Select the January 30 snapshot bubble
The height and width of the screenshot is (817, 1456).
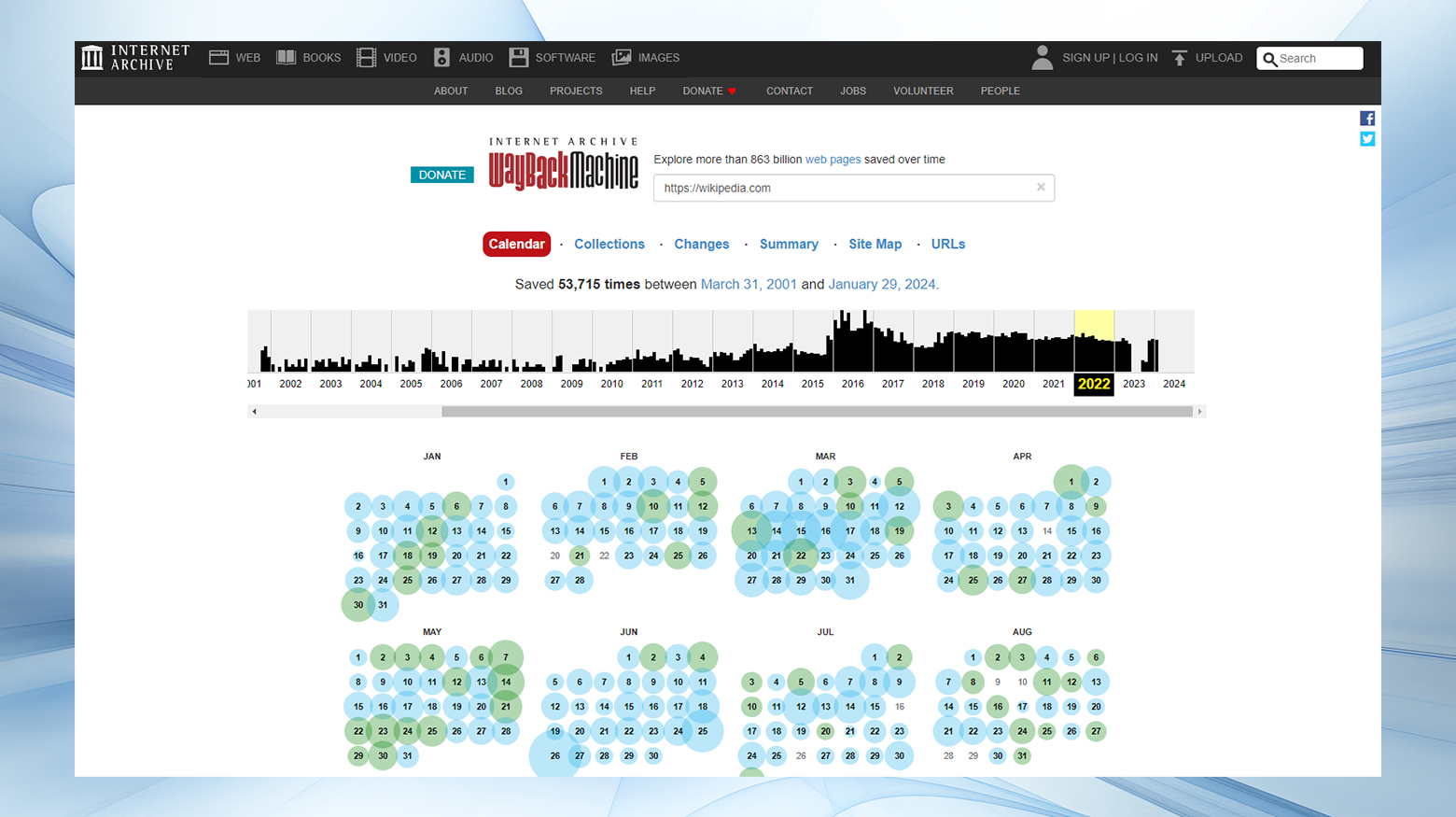tap(358, 605)
